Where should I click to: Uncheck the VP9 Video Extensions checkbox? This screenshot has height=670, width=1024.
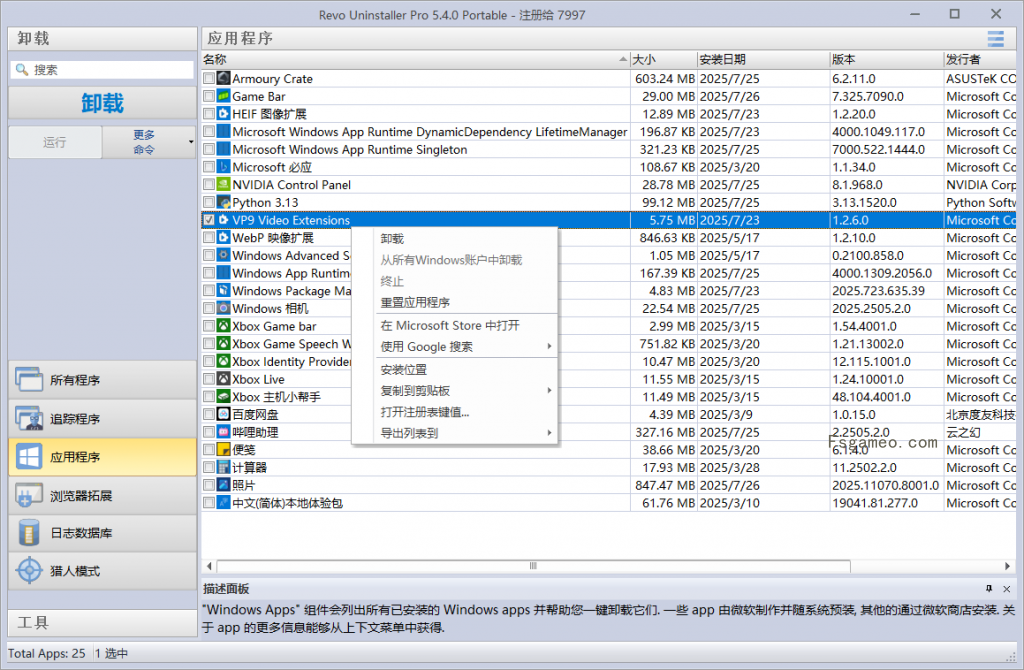(x=209, y=220)
